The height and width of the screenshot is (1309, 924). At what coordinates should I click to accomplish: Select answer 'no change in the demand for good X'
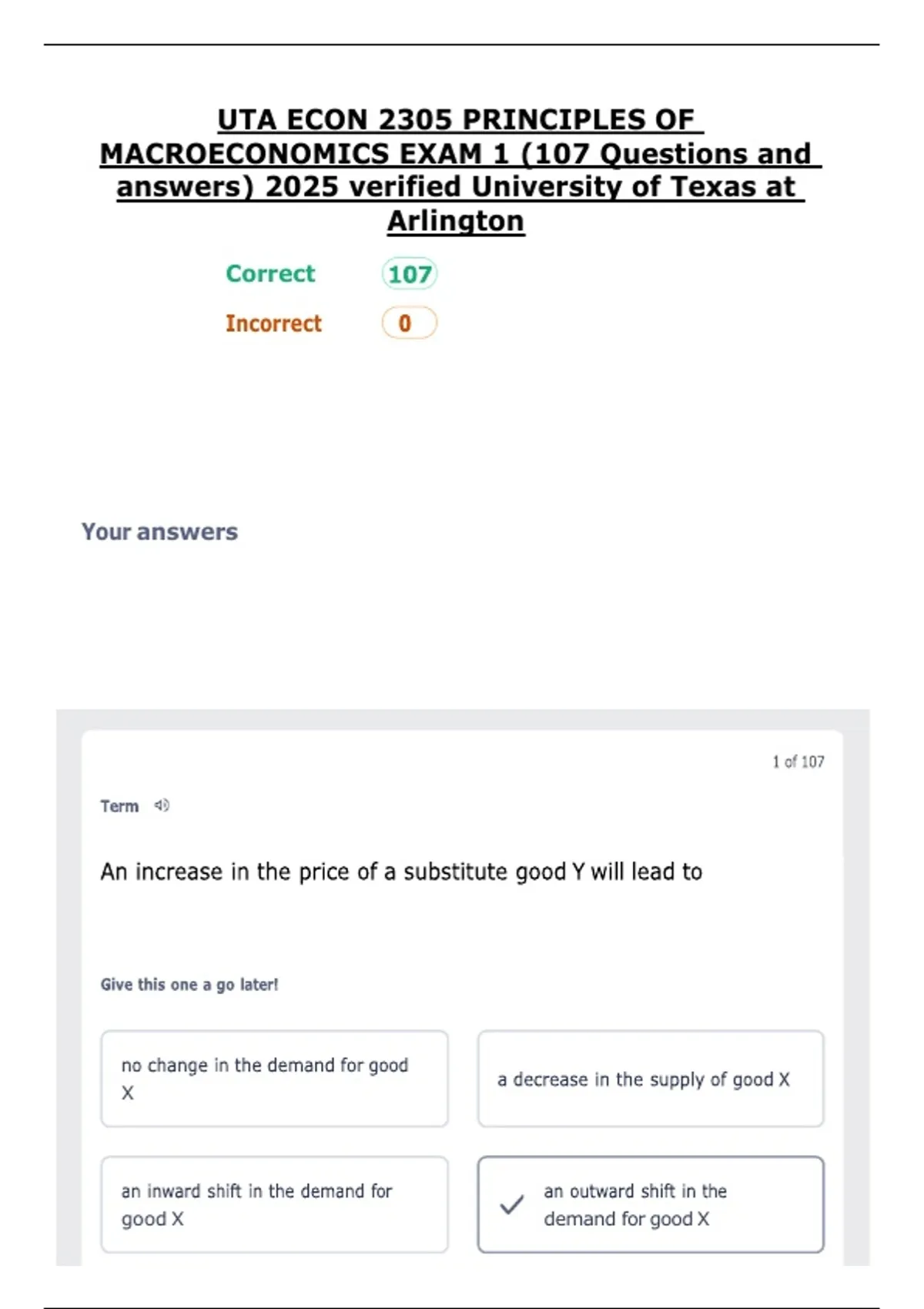coord(274,1078)
